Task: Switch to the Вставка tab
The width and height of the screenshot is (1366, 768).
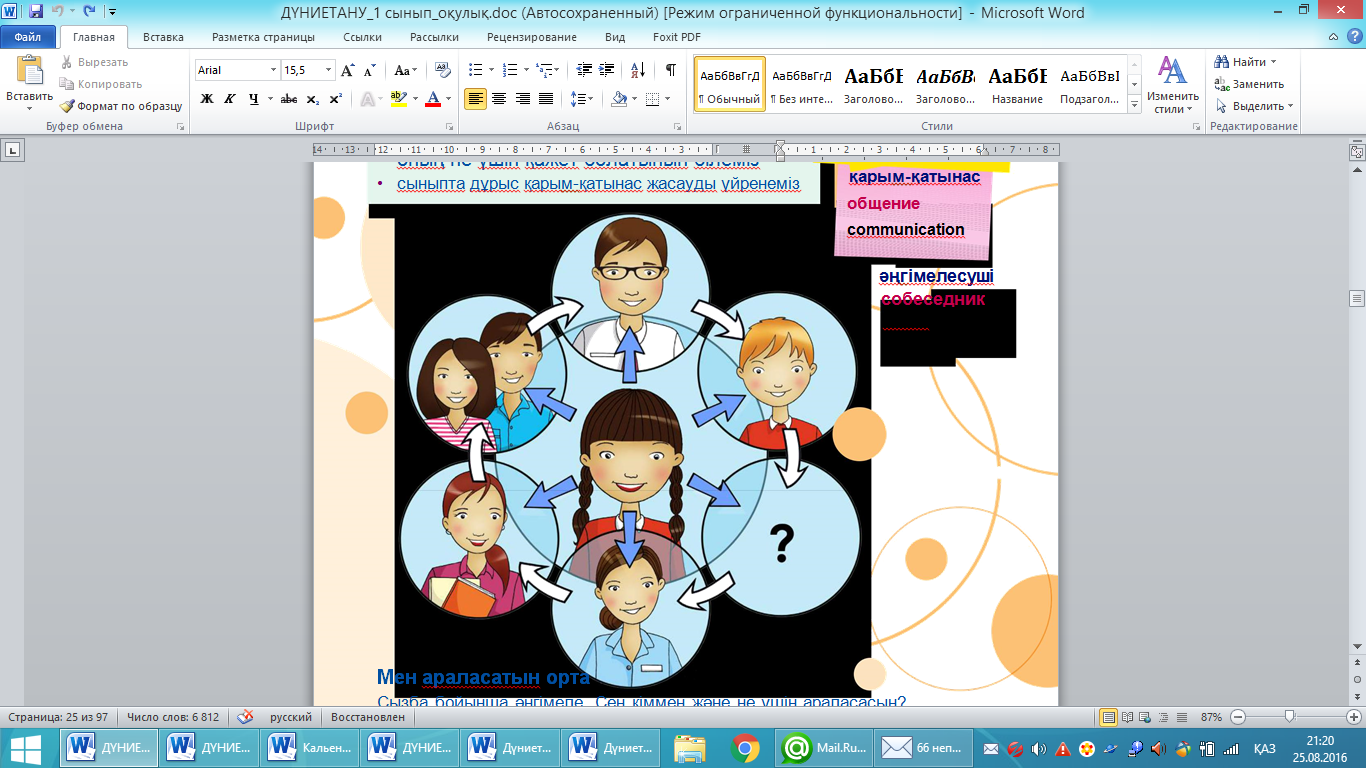Action: tap(163, 37)
